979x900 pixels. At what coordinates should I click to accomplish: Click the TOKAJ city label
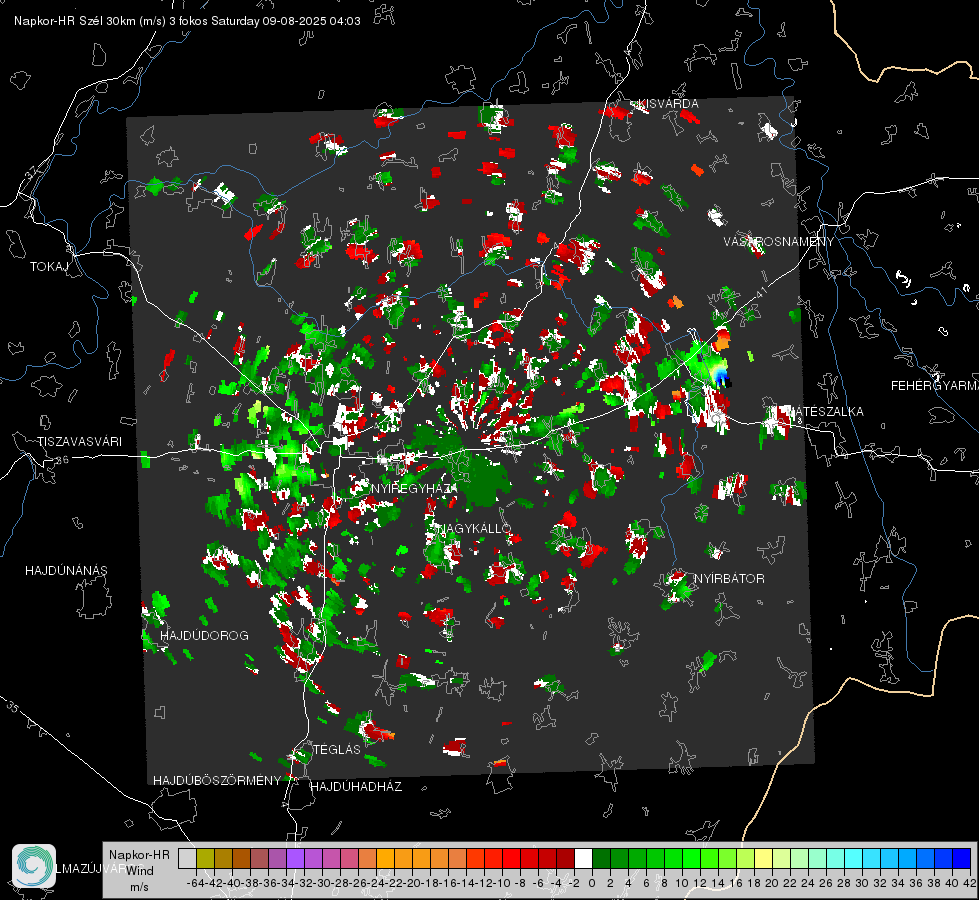49,267
